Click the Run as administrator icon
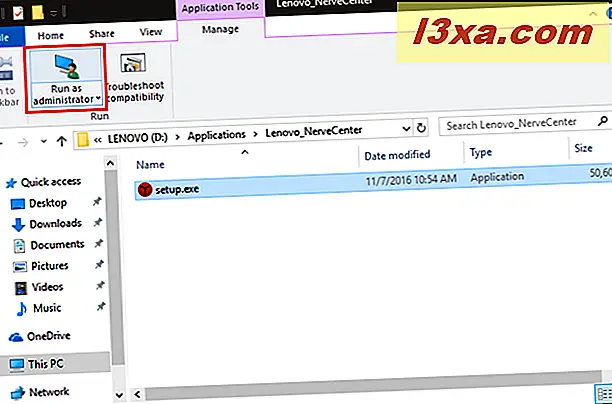 click(66, 66)
